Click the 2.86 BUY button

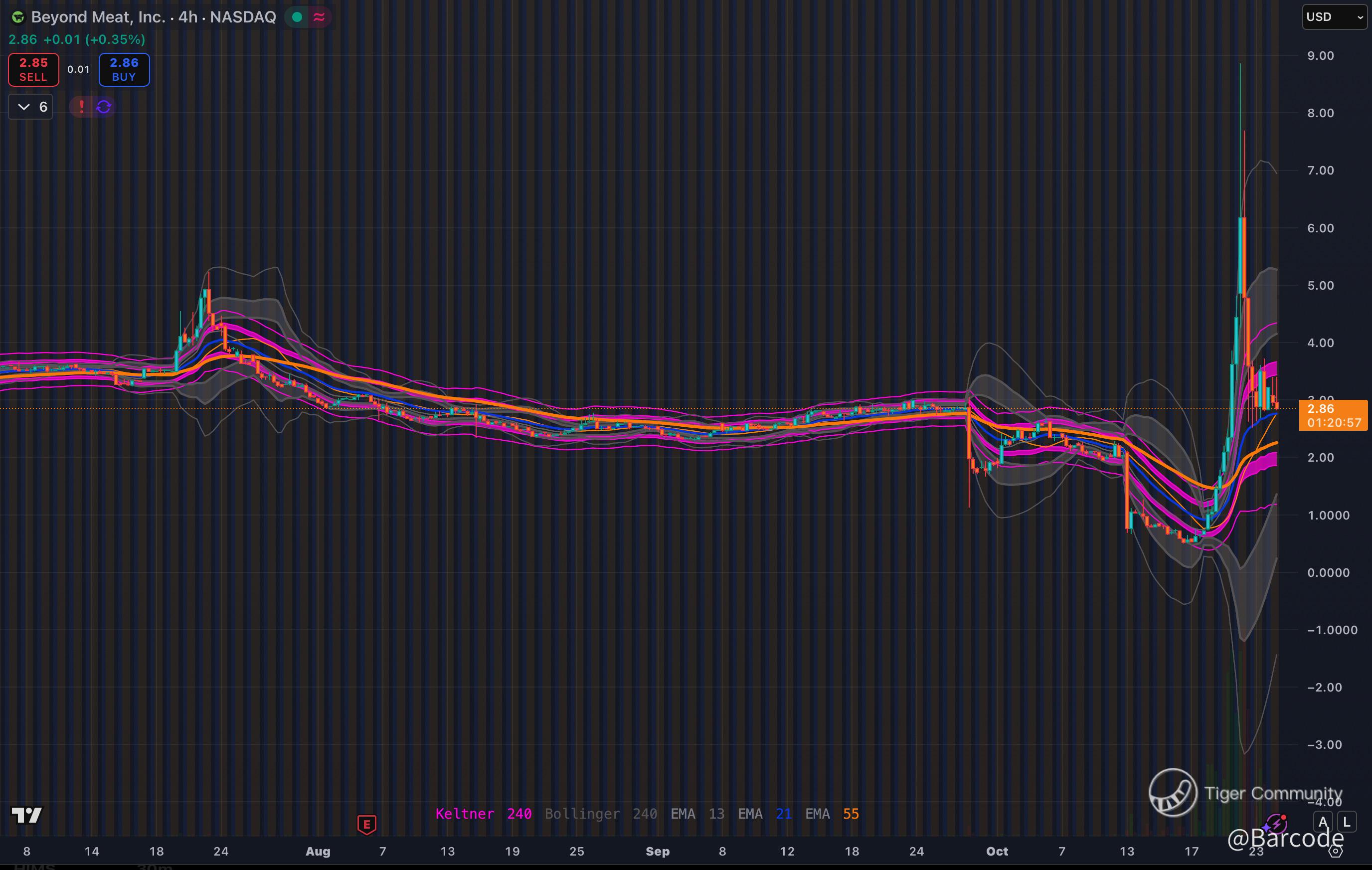coord(124,69)
